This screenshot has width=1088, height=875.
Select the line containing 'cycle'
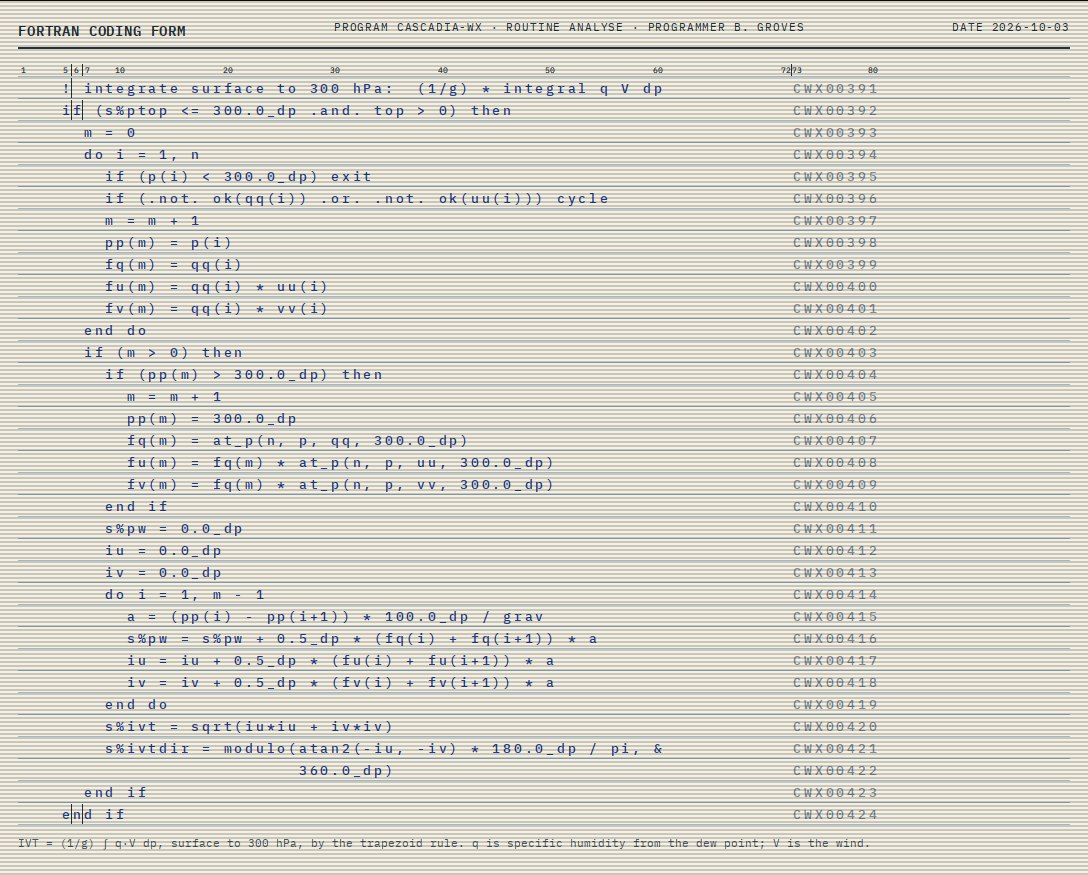point(357,199)
